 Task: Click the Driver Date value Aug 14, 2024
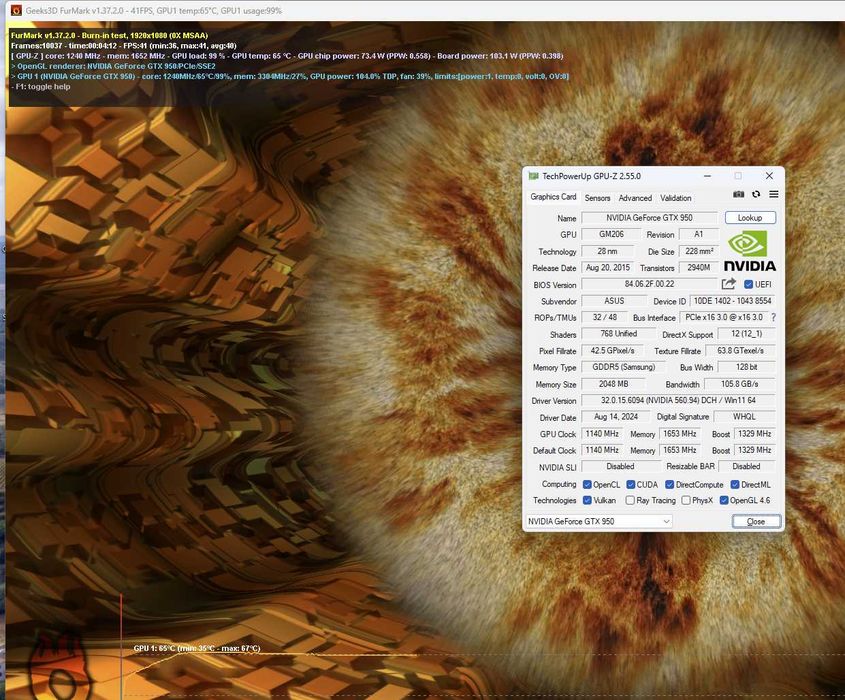point(616,417)
